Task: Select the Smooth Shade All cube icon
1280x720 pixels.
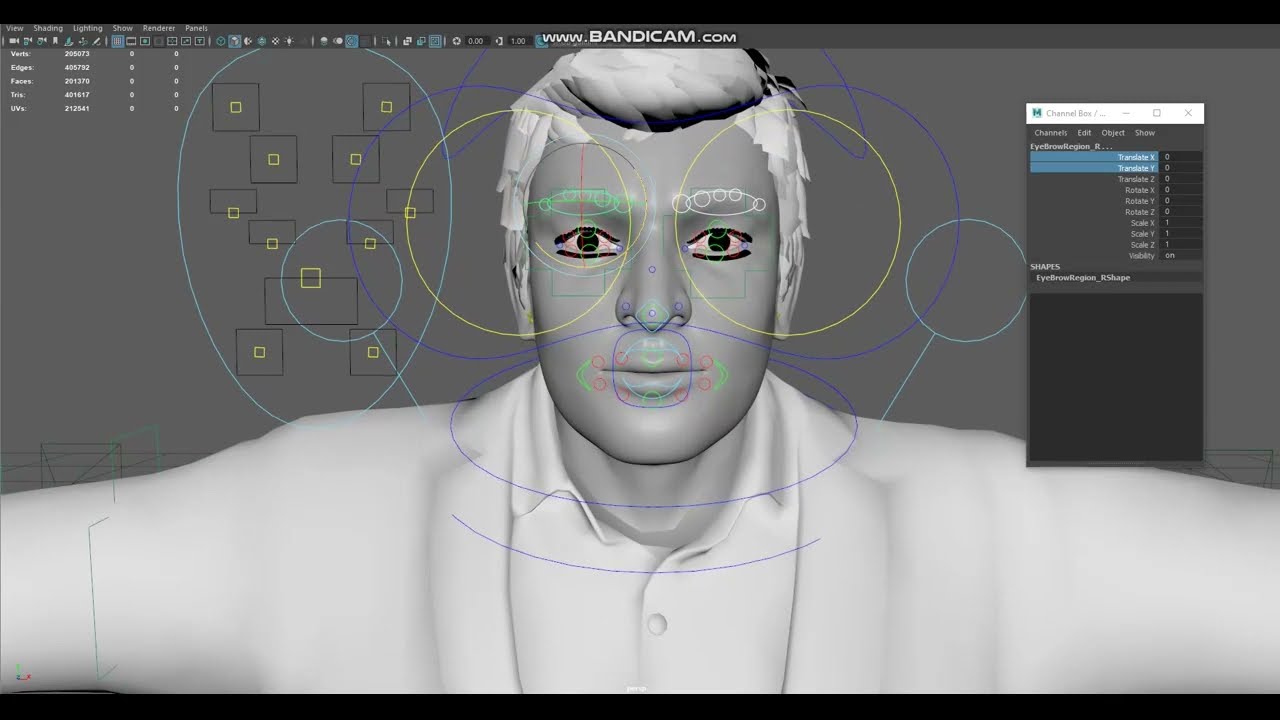Action: [x=234, y=41]
